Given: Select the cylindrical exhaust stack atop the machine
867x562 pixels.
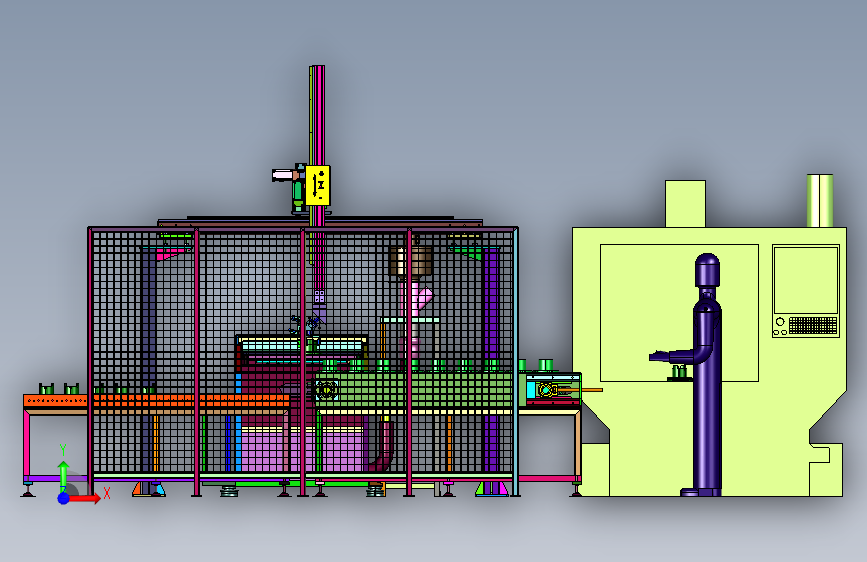Looking at the screenshot, I should pyautogui.click(x=820, y=200).
